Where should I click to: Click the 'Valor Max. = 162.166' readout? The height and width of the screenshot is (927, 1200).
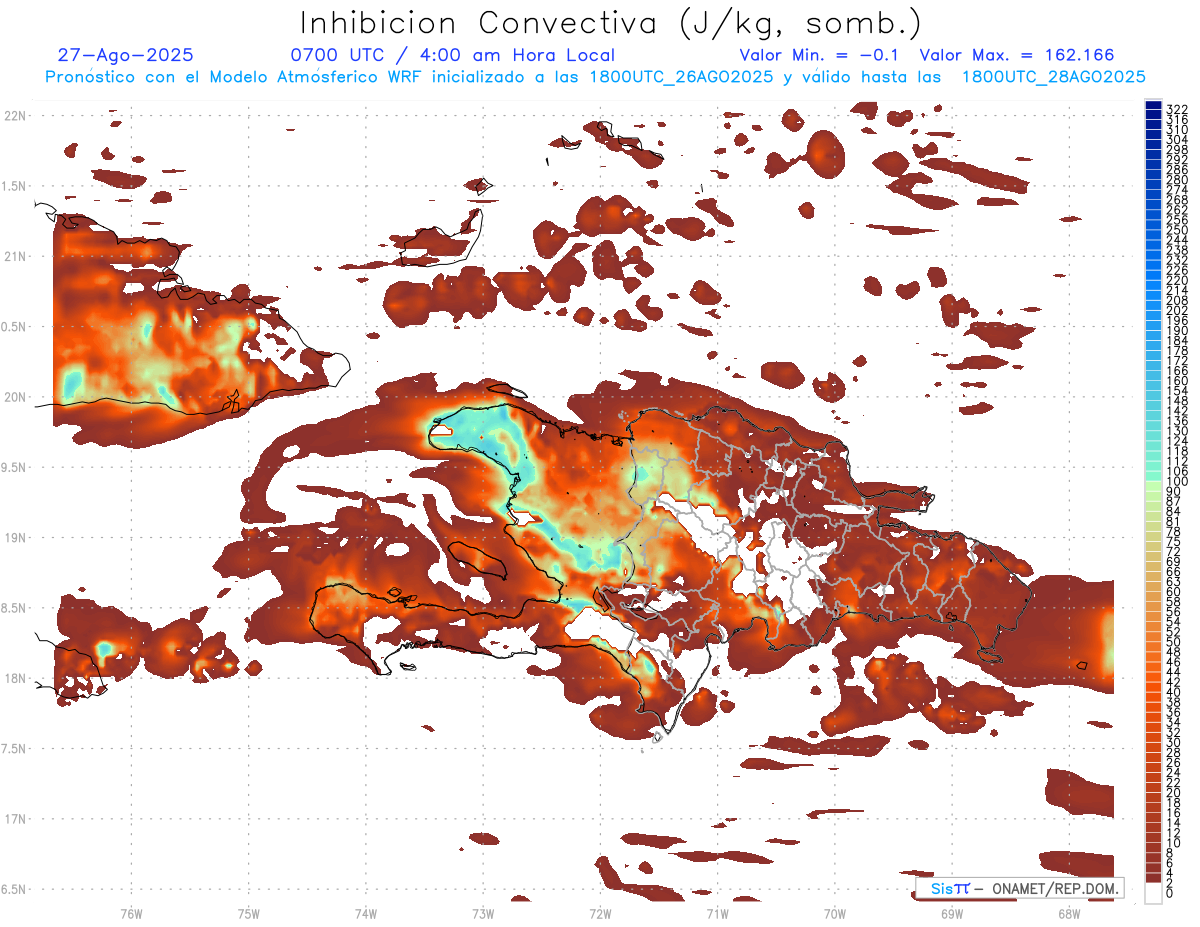(1017, 56)
